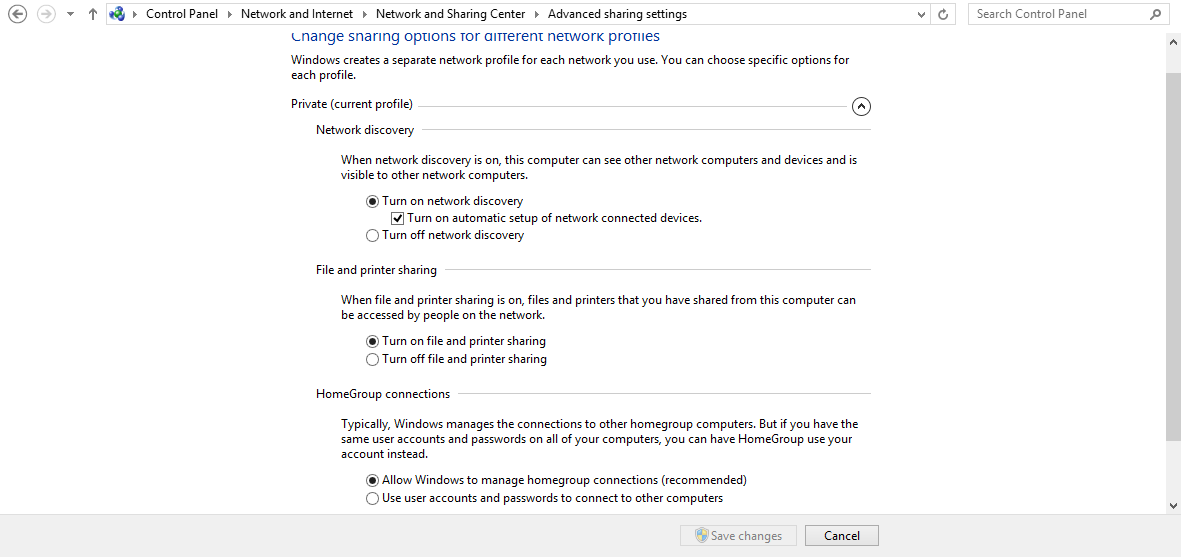
Task: Click the Save changes button
Action: point(738,536)
